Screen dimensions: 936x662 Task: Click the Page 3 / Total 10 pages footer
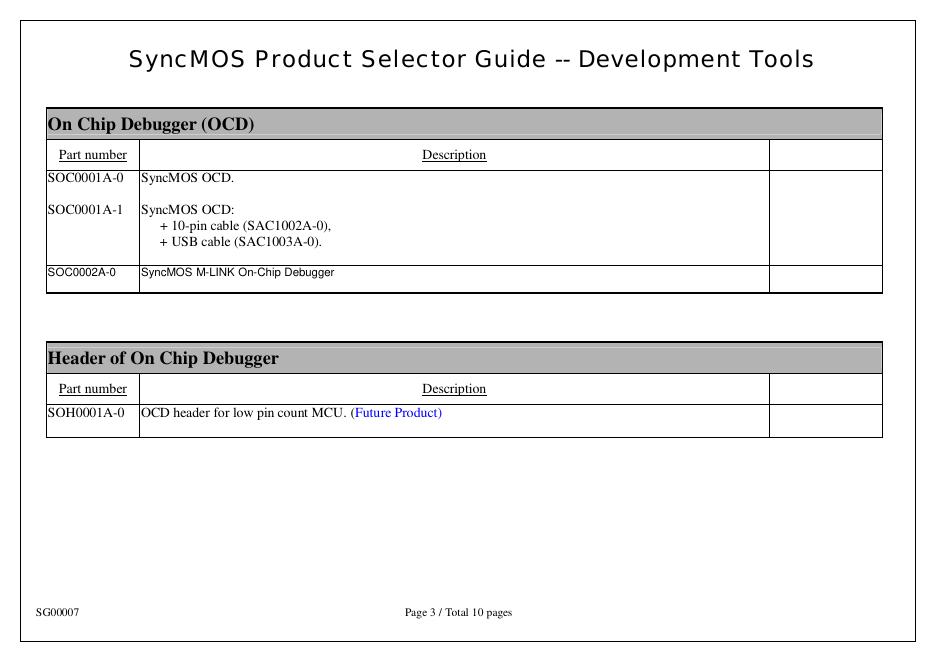click(x=458, y=612)
